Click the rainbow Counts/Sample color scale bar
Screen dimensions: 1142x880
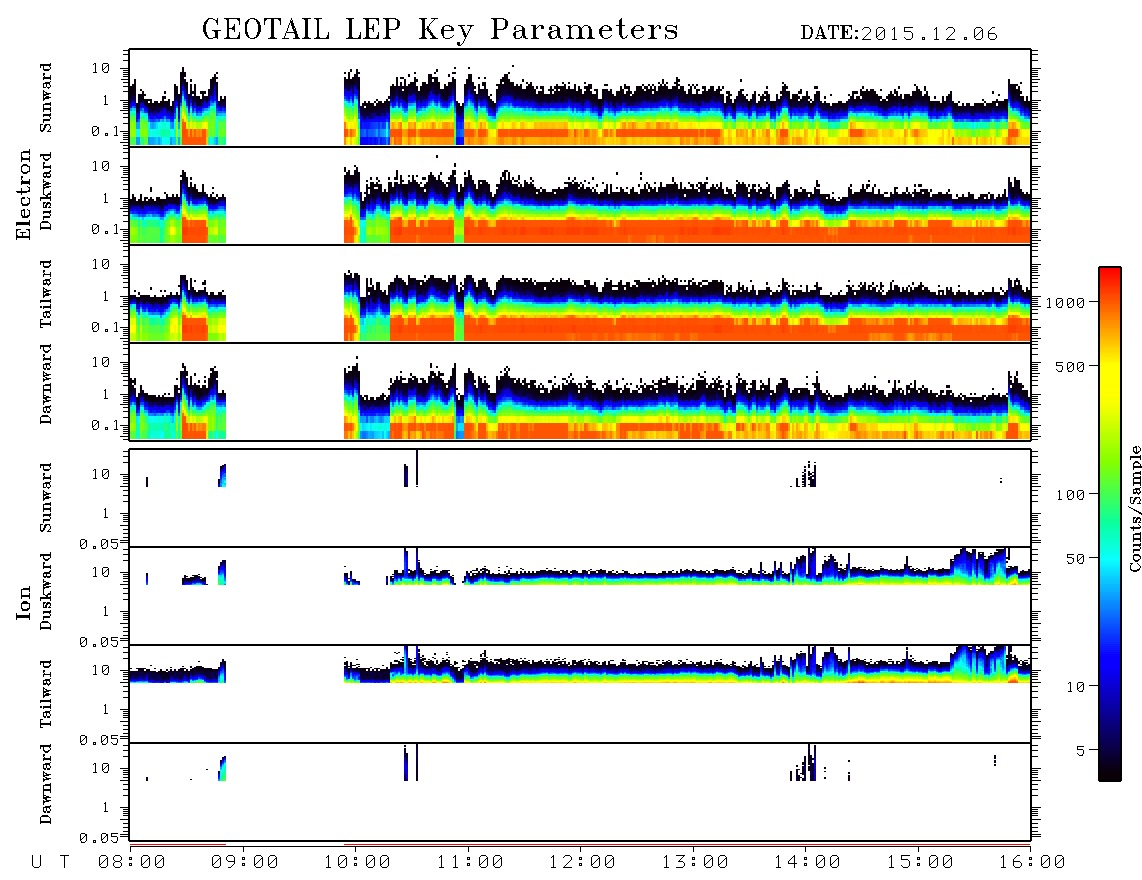(1110, 524)
